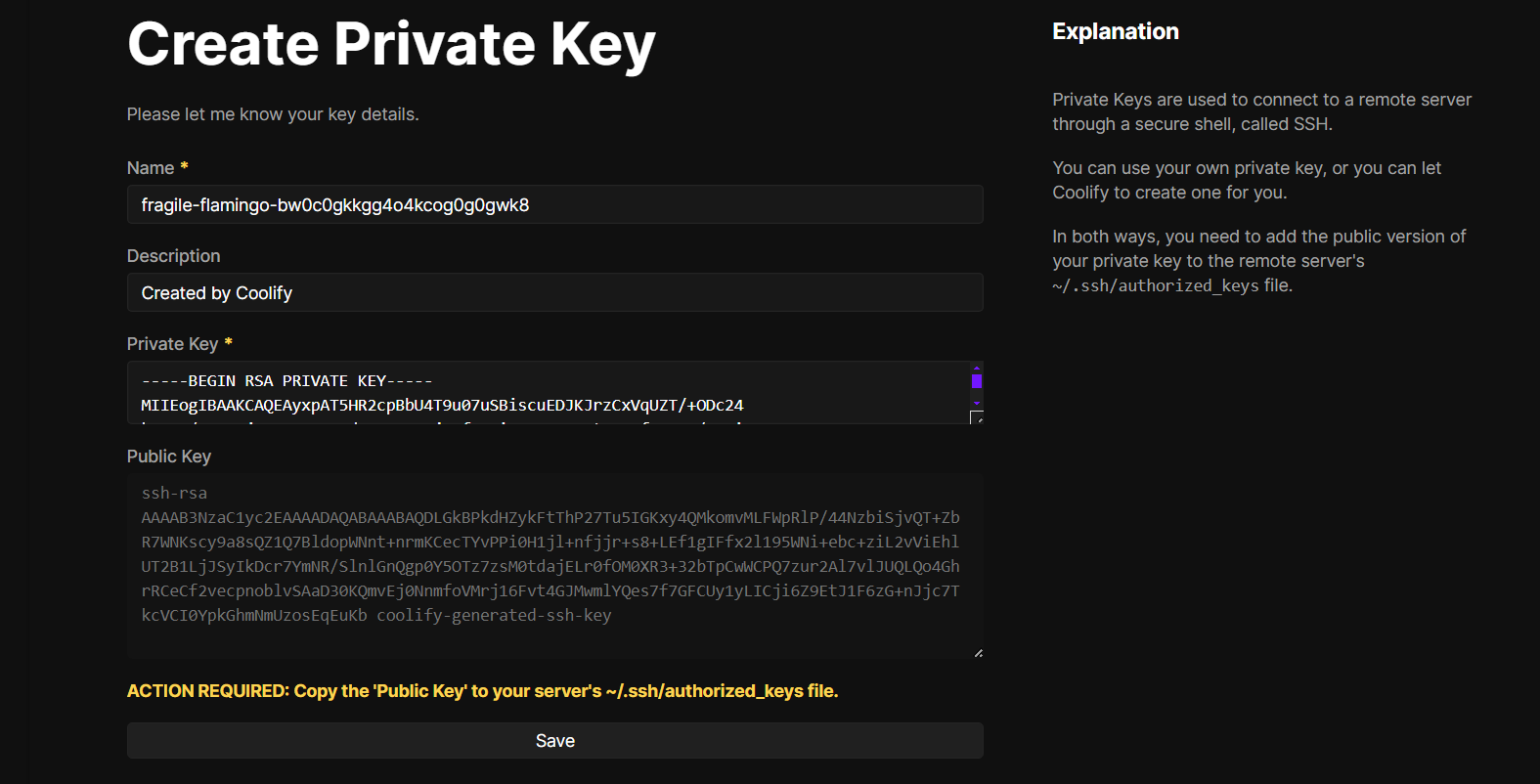Focus the Name input field
This screenshot has width=1540, height=784.
point(554,205)
